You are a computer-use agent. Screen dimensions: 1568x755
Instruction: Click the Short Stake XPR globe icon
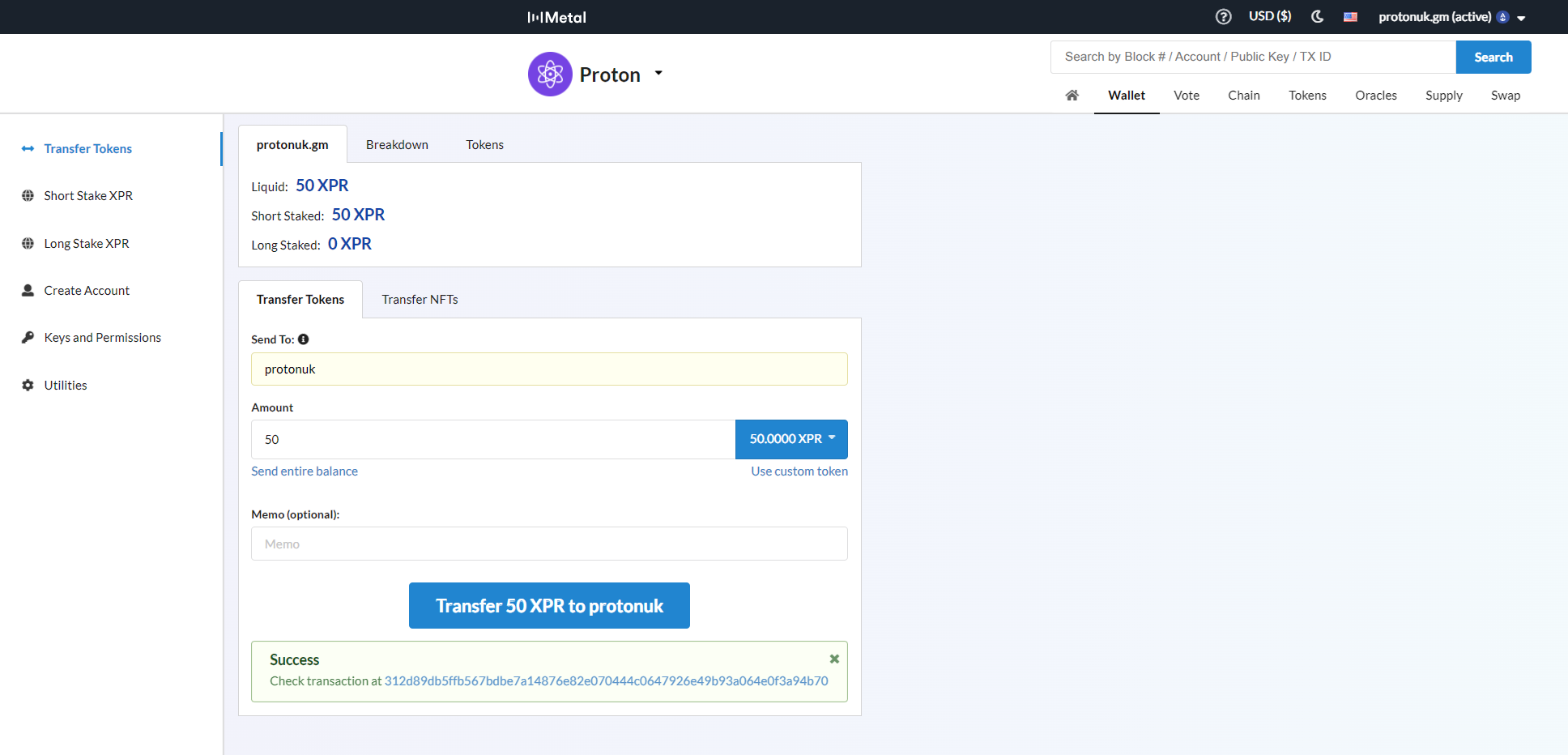tap(28, 196)
